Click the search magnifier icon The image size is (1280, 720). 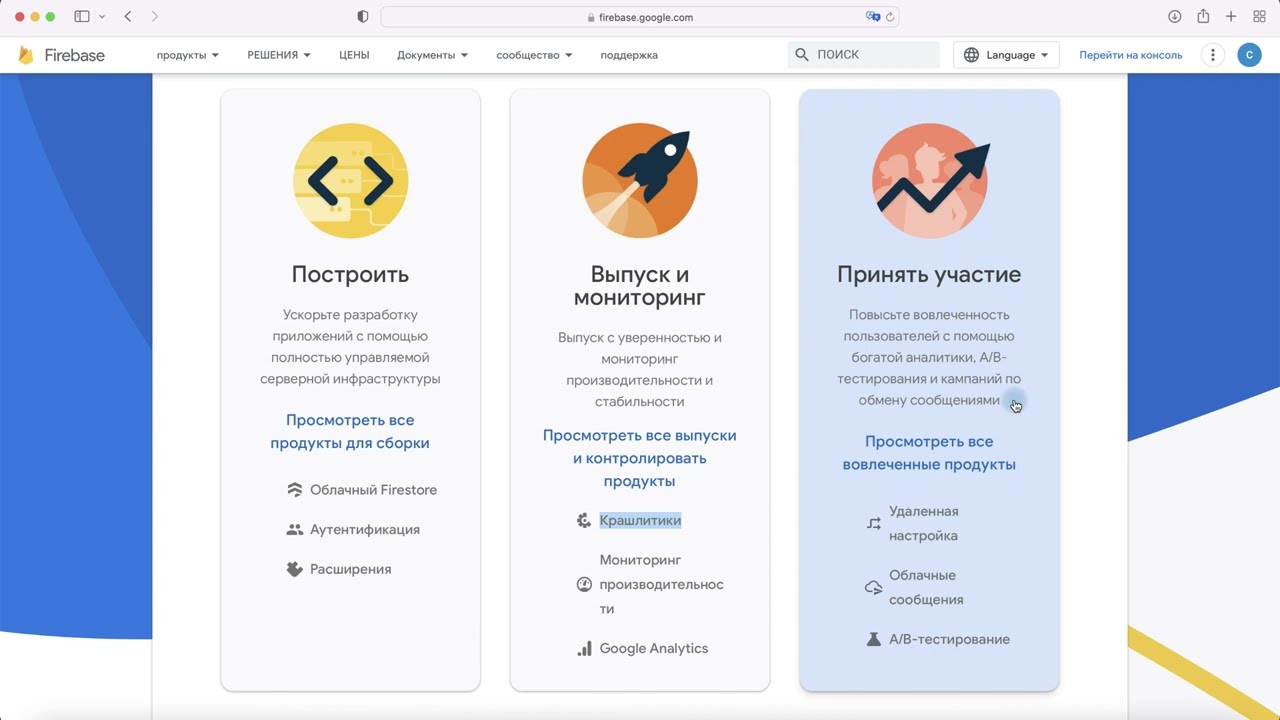tap(802, 55)
